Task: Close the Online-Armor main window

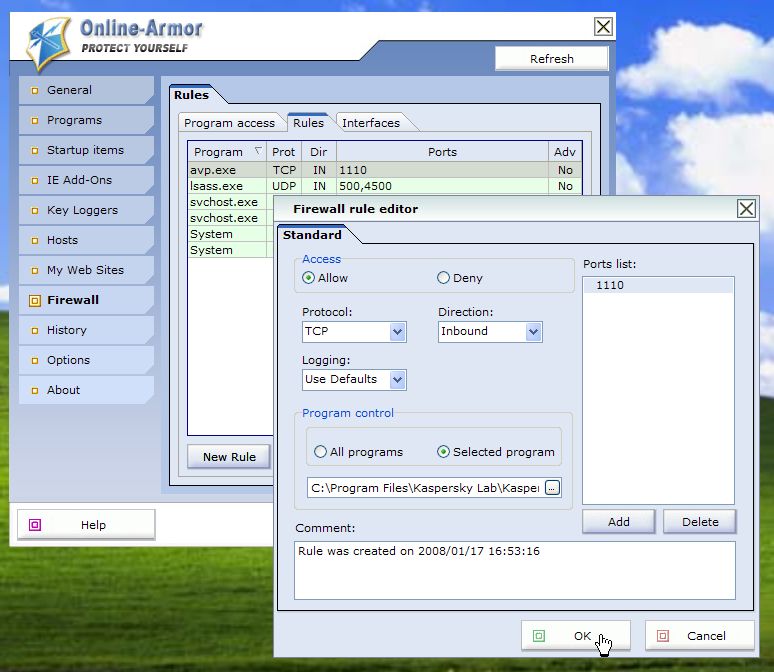Action: [603, 27]
